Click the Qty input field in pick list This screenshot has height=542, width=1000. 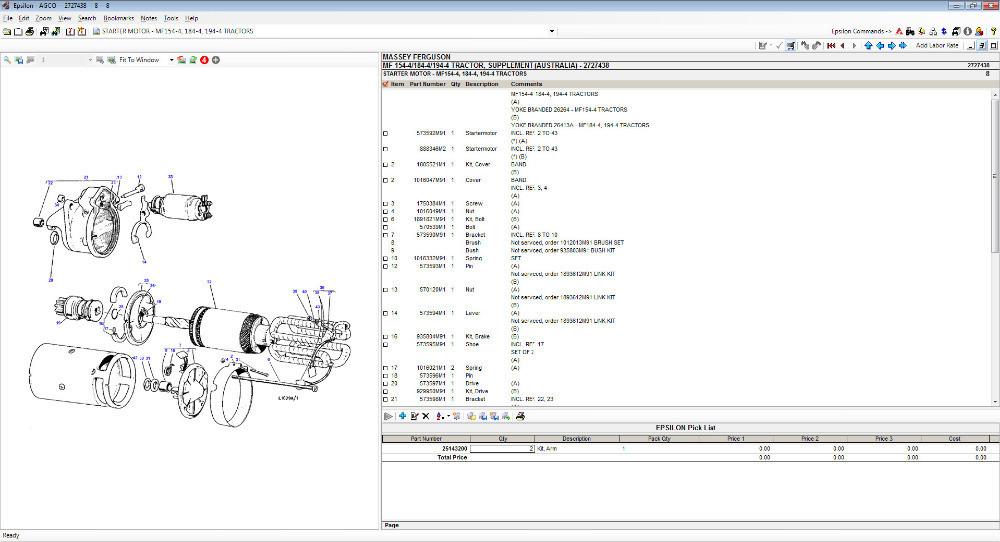pyautogui.click(x=503, y=449)
